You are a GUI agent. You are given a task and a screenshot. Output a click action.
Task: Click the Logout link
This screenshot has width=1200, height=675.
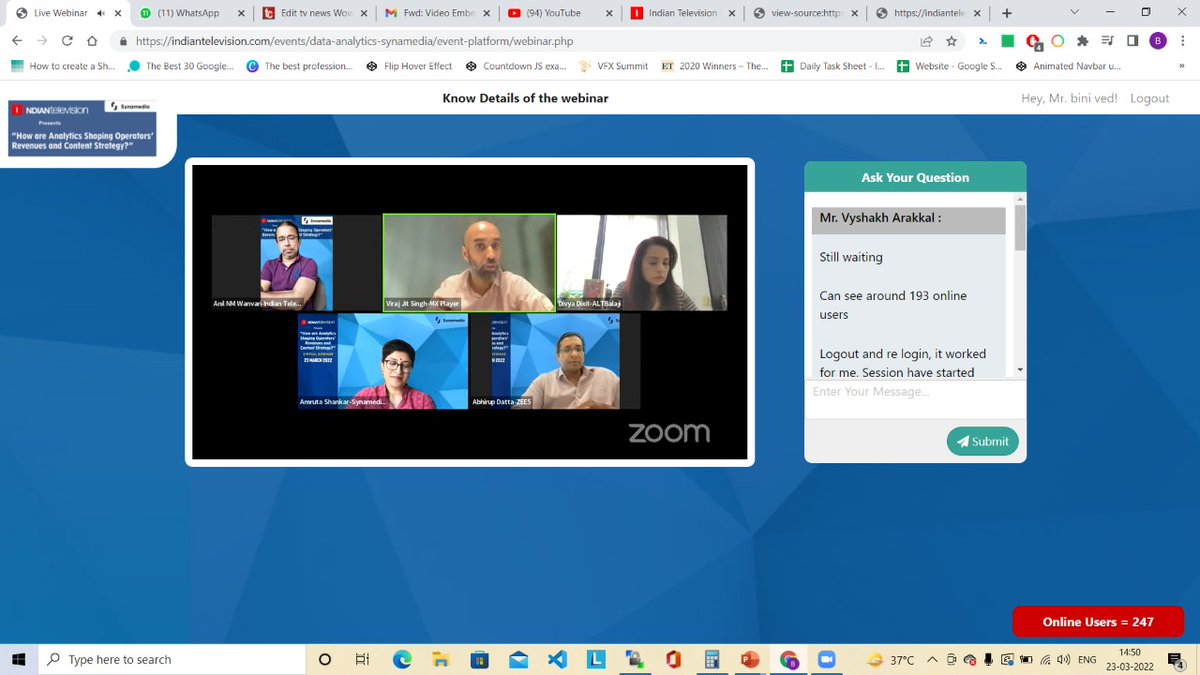[1149, 98]
